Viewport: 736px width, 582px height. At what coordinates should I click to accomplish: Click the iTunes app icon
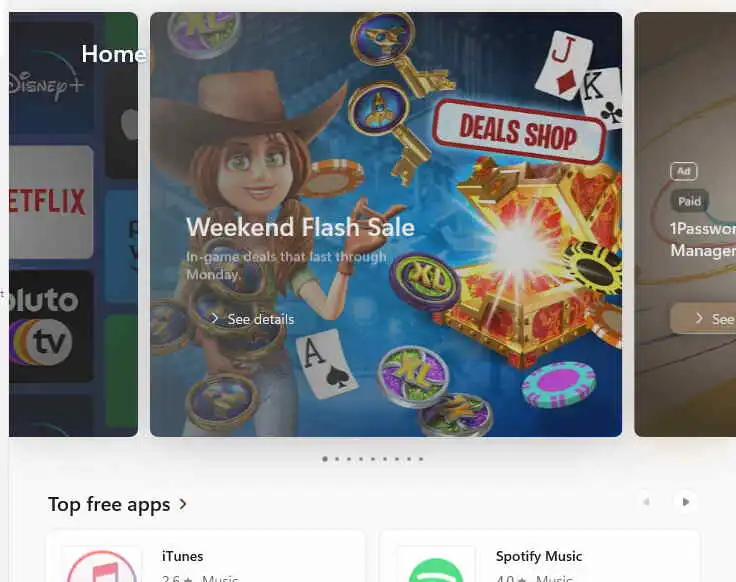pos(102,566)
